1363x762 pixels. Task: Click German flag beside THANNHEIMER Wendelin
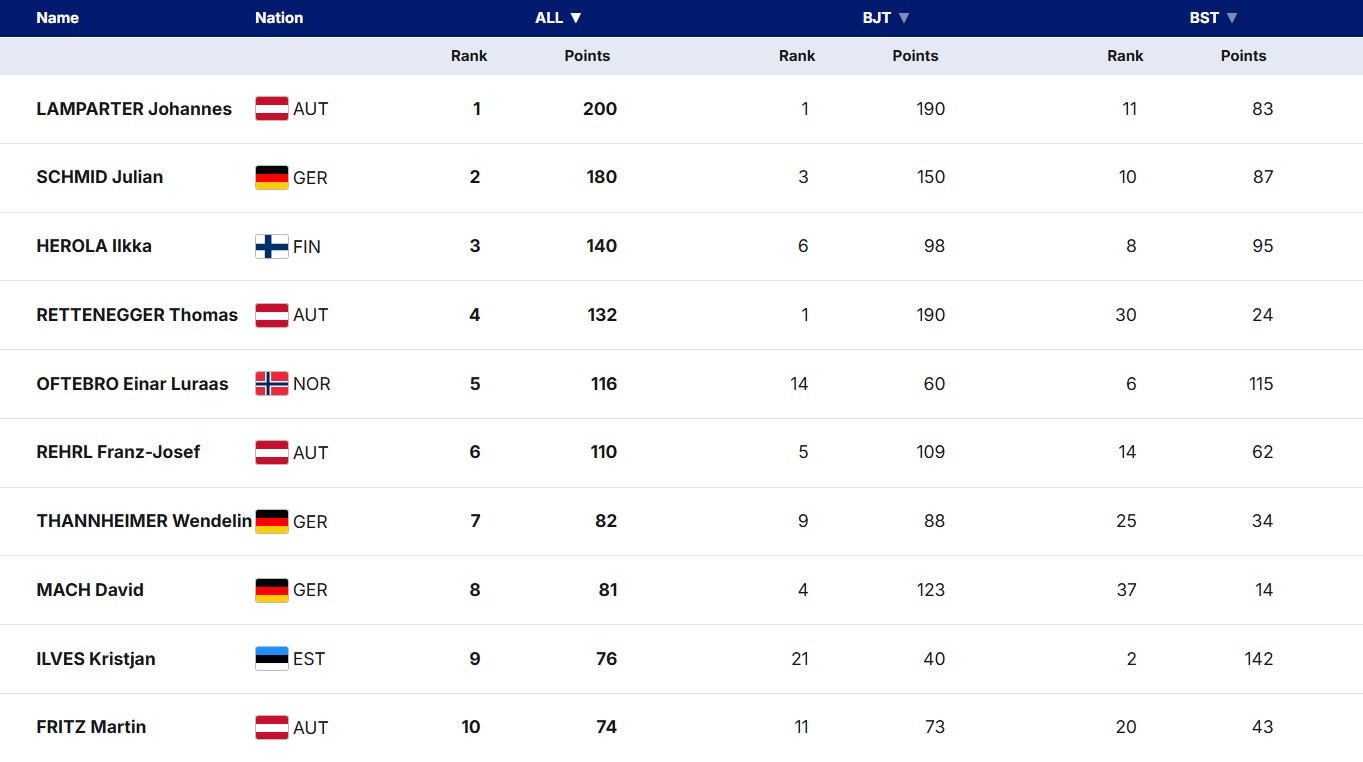coord(272,521)
